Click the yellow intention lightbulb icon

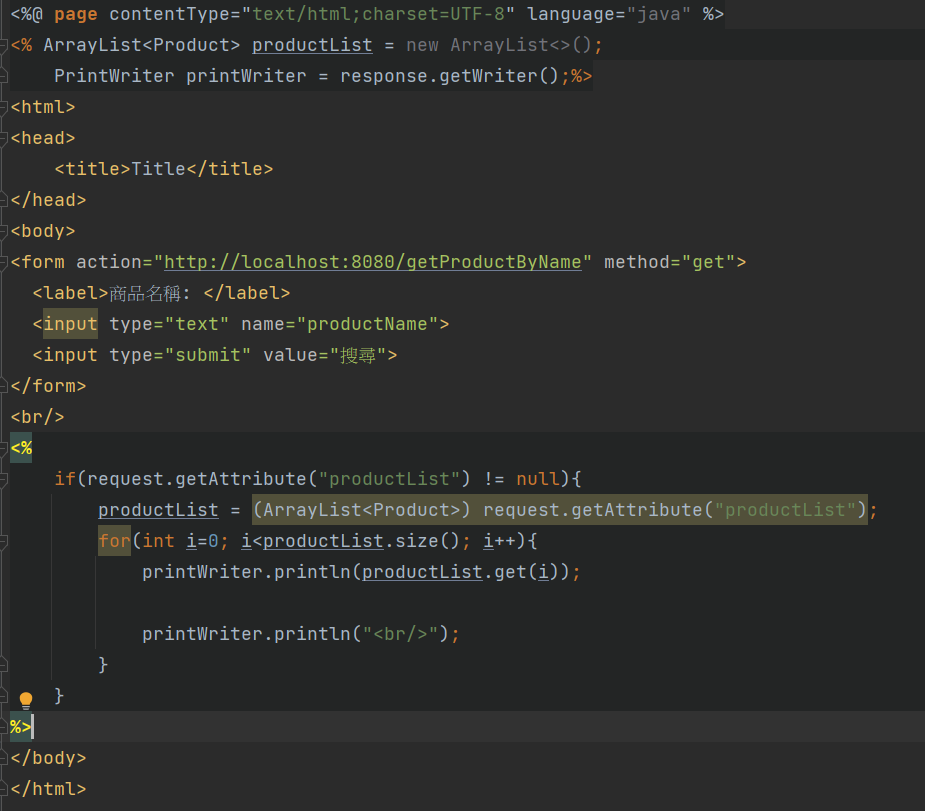(26, 700)
